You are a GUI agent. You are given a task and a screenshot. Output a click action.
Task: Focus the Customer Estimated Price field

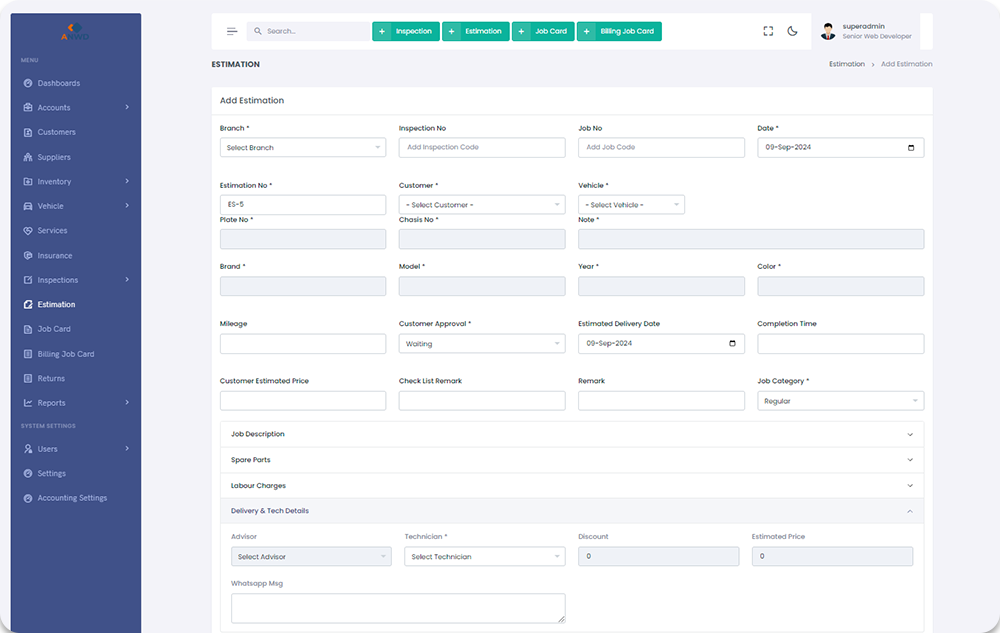tap(303, 401)
